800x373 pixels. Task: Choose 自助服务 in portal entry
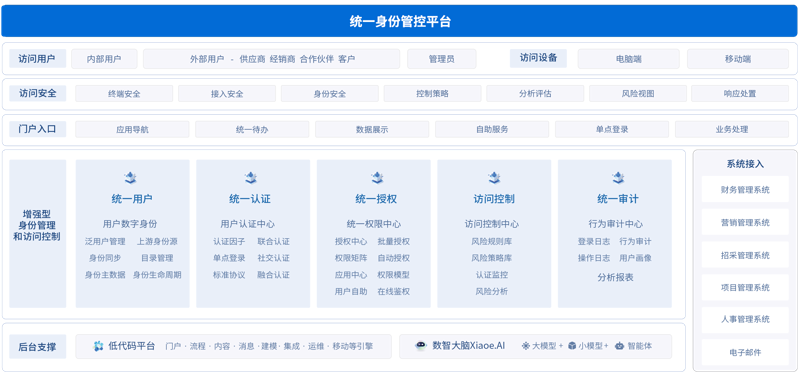pyautogui.click(x=492, y=129)
